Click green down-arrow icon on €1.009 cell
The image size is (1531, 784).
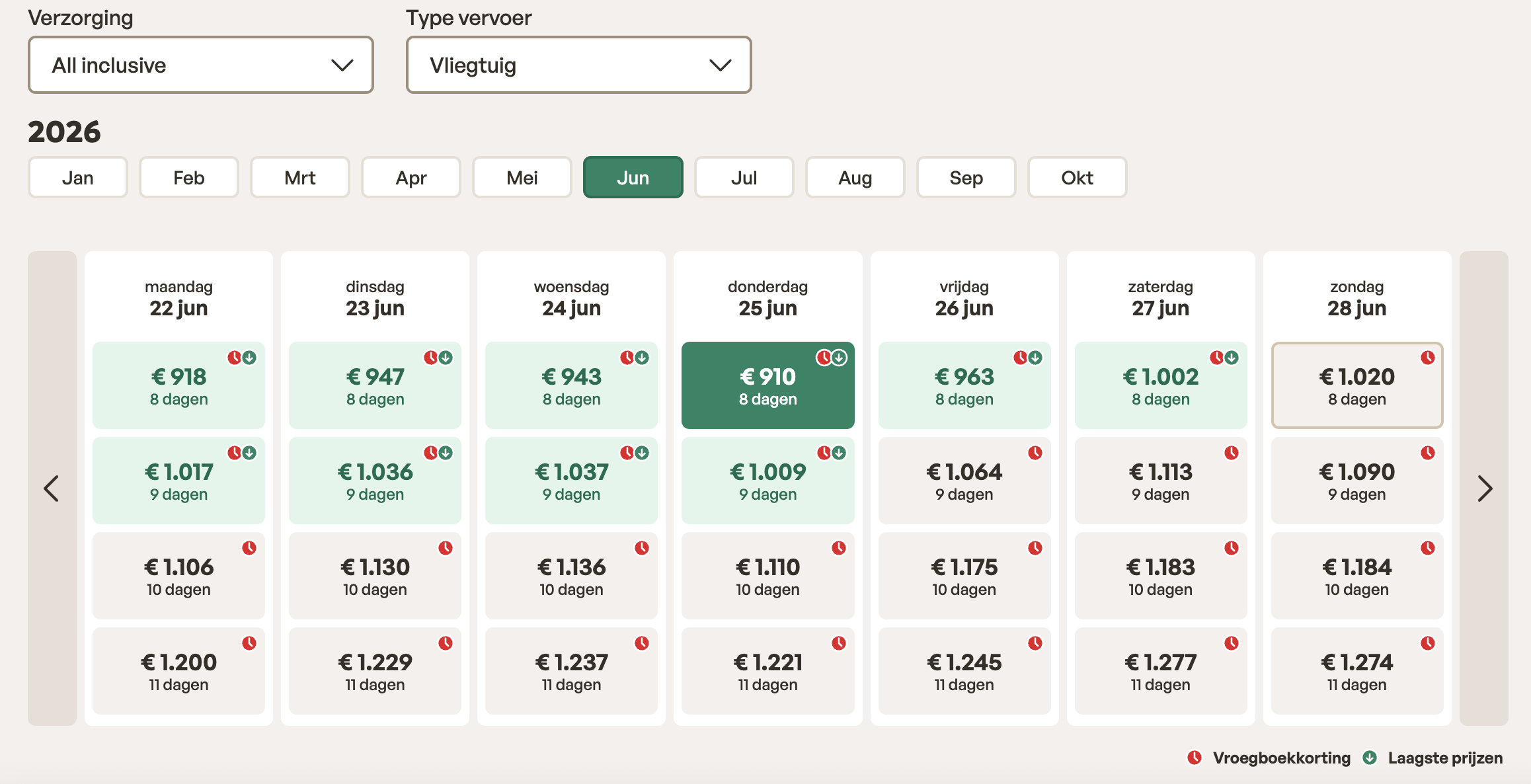tap(839, 453)
